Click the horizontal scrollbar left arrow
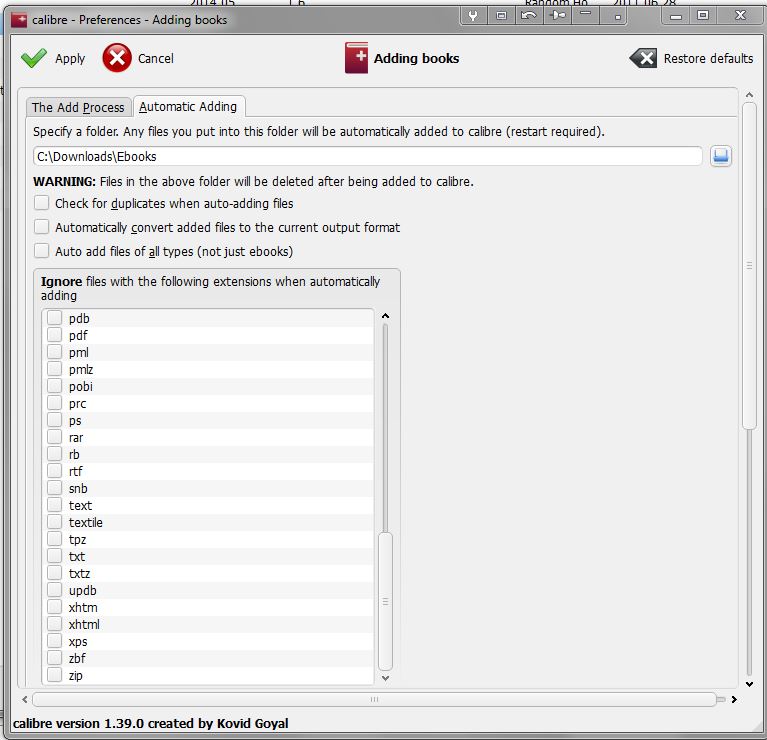Viewport: 767px width, 740px height. 25,699
